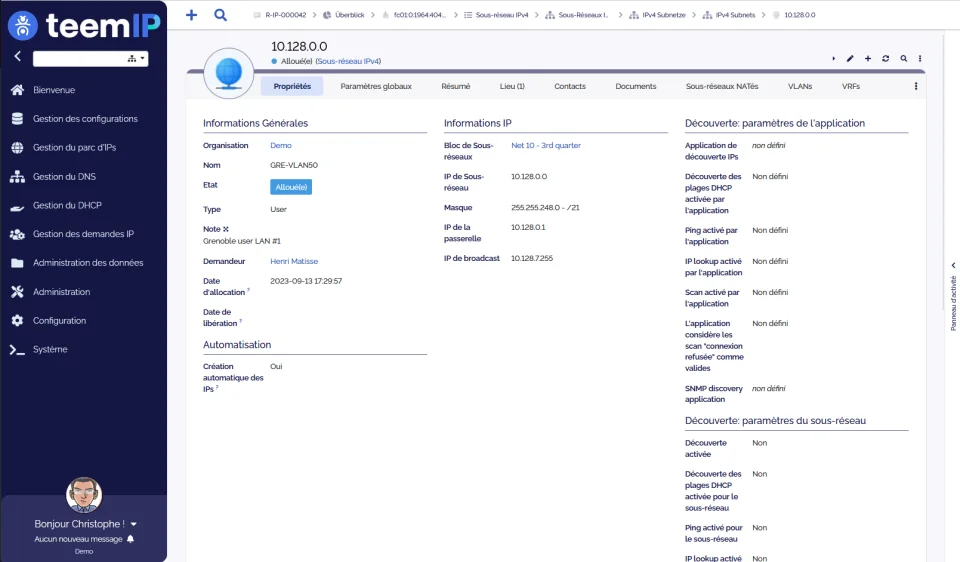Open the Net 10 - 3rd quarter block link
Image resolution: width=960 pixels, height=562 pixels.
point(546,146)
